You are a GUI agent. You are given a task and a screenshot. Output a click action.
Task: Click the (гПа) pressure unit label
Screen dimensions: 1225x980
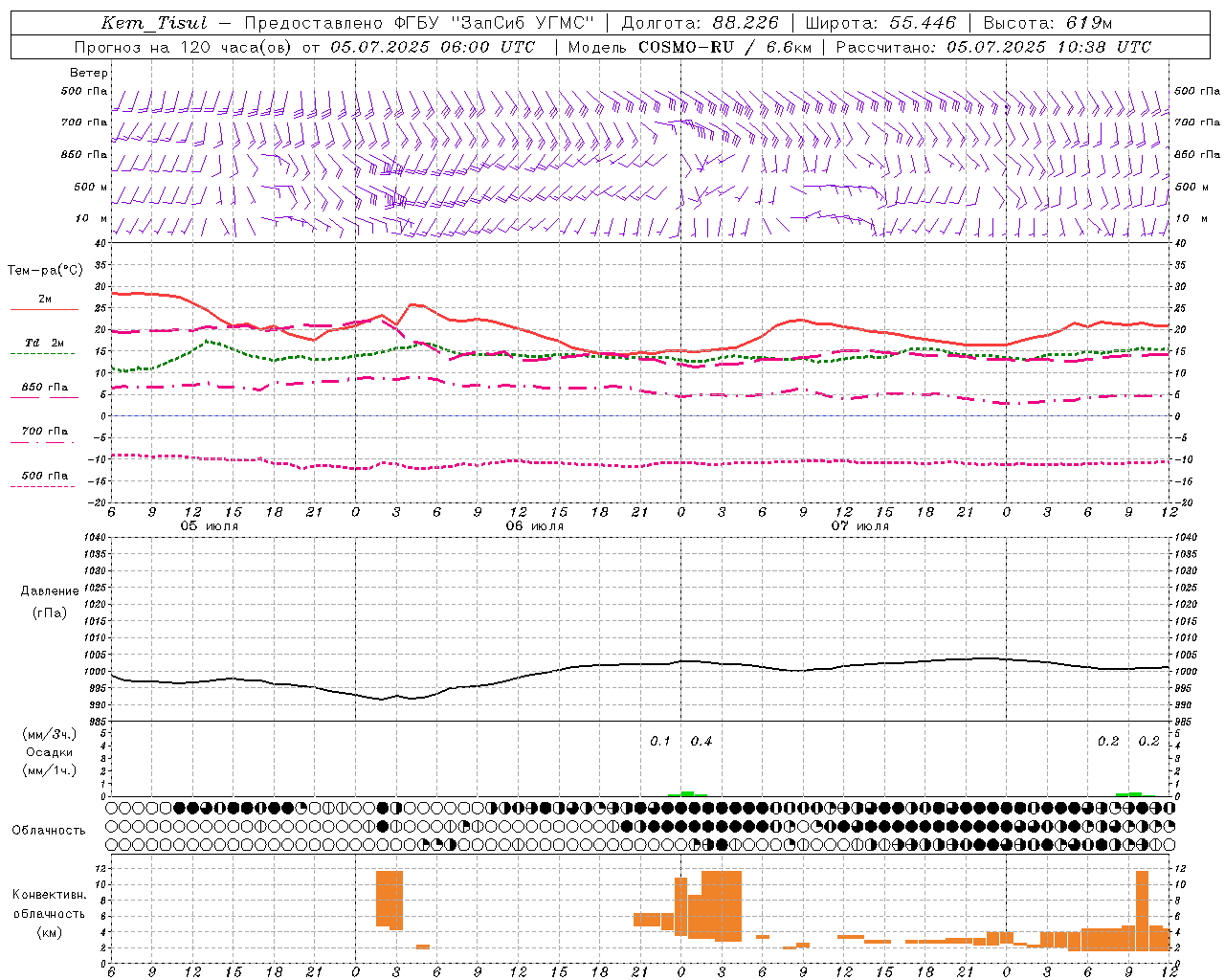pos(50,612)
